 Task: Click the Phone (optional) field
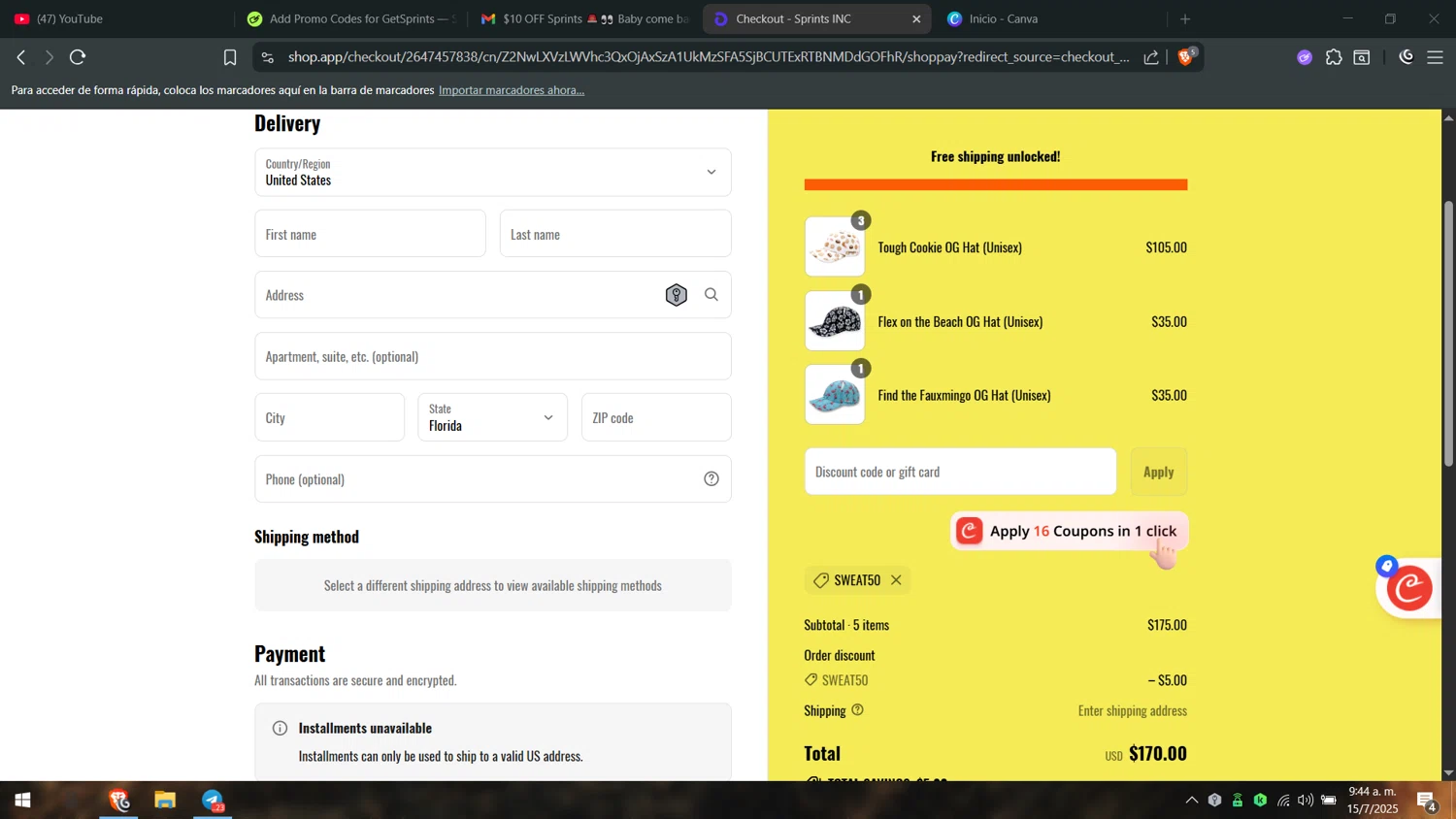493,478
